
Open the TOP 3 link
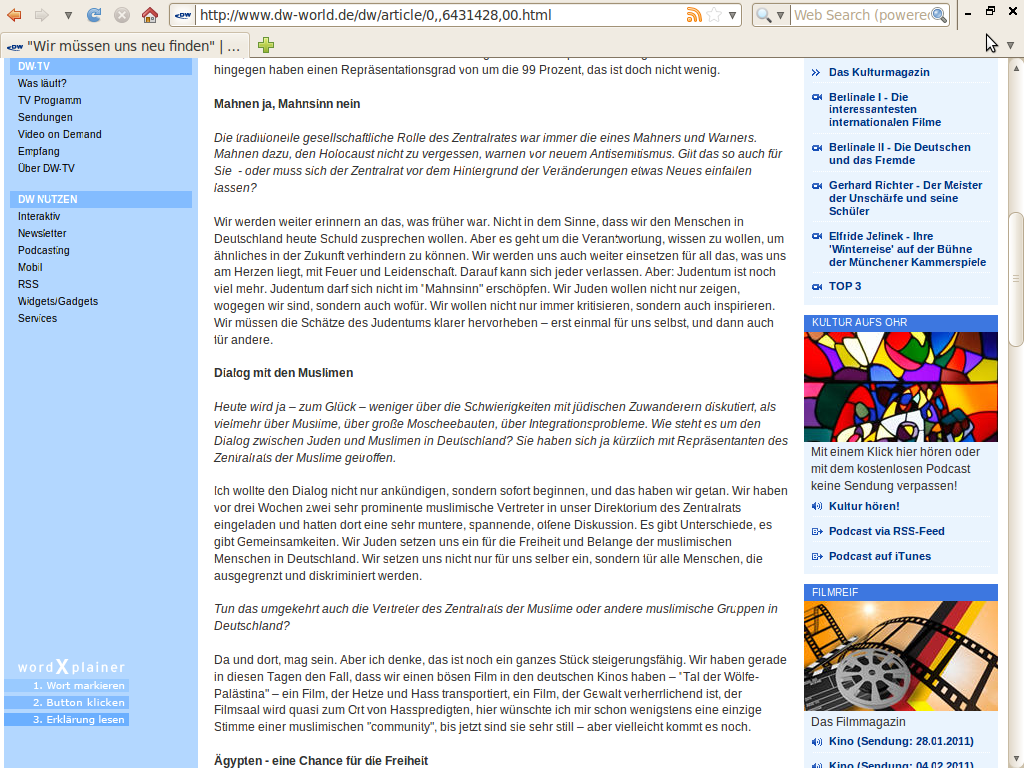point(845,287)
